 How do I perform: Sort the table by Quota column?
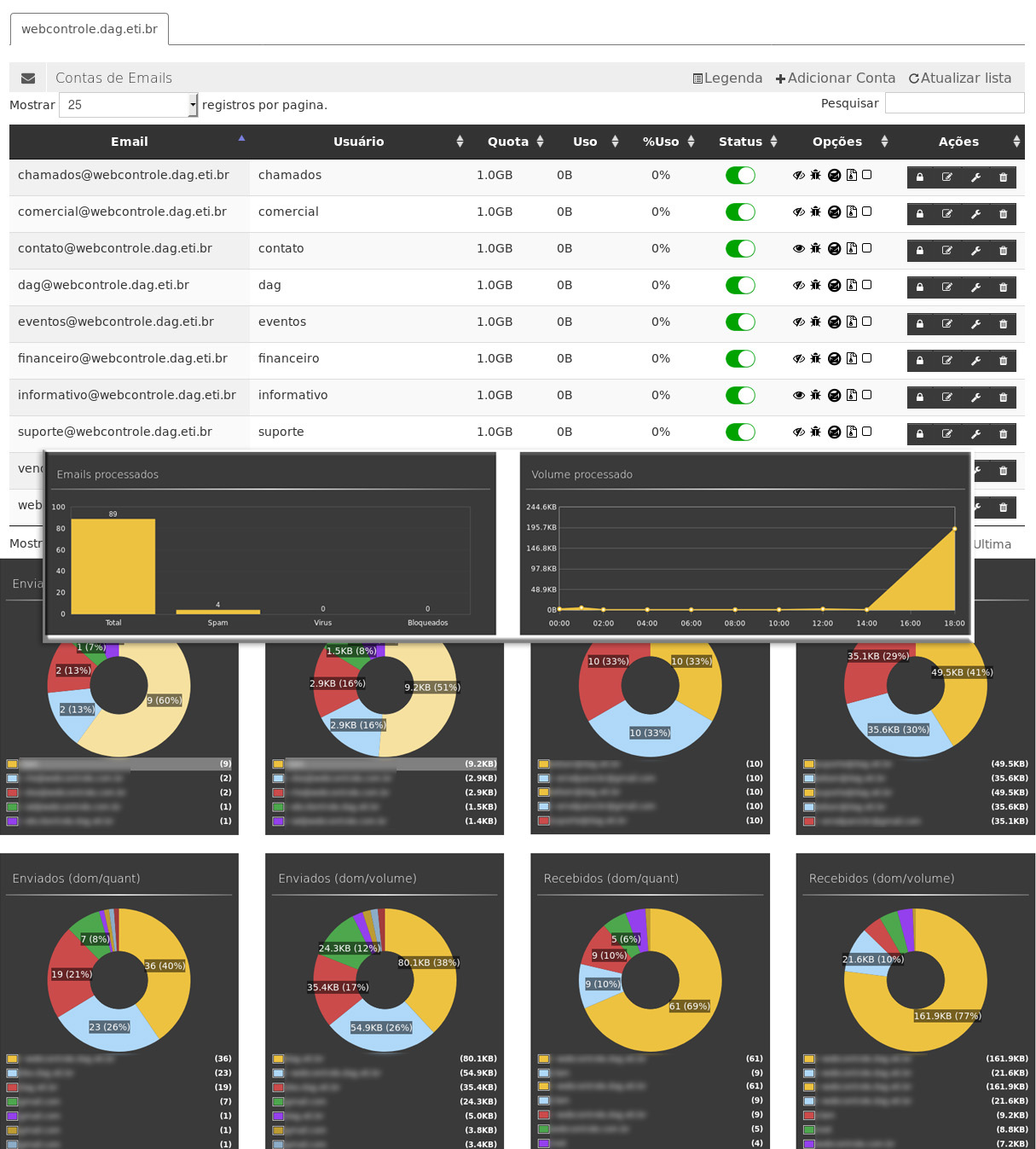[515, 142]
